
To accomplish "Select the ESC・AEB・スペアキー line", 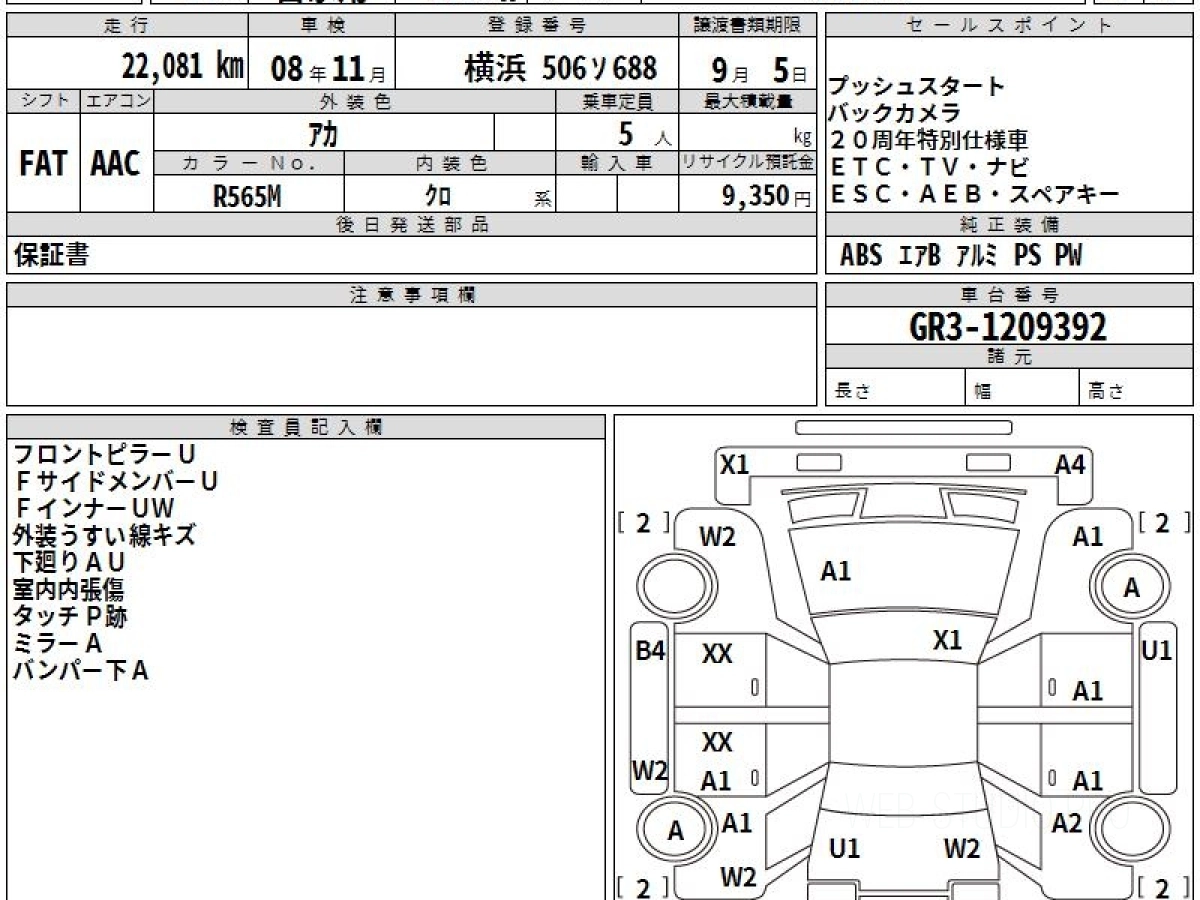I will coord(974,195).
